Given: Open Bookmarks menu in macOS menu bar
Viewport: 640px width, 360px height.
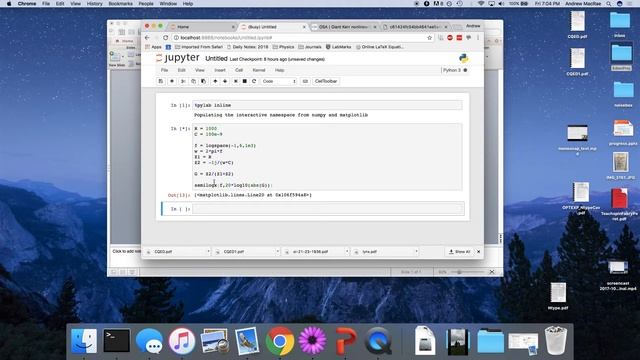Looking at the screenshot, I should (x=120, y=4).
